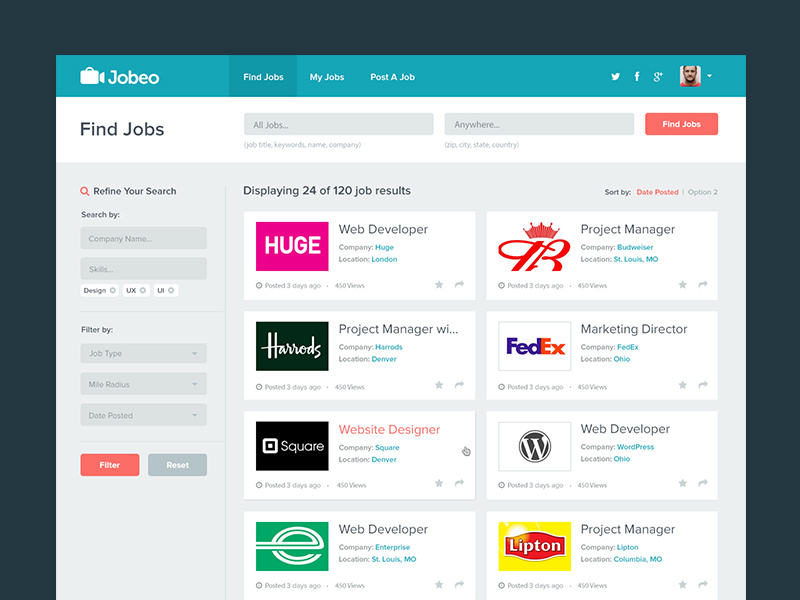Screen dimensions: 800x600
Task: Click the London location link
Action: tap(384, 259)
